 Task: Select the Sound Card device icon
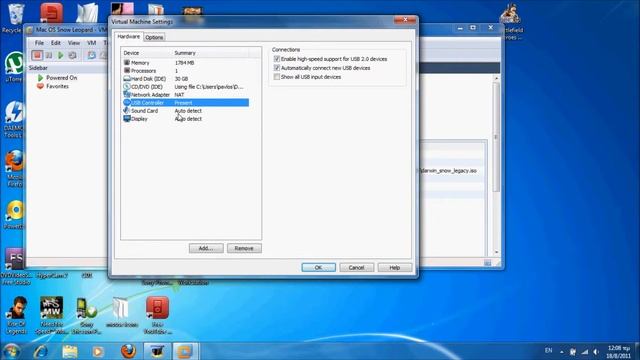[x=127, y=111]
